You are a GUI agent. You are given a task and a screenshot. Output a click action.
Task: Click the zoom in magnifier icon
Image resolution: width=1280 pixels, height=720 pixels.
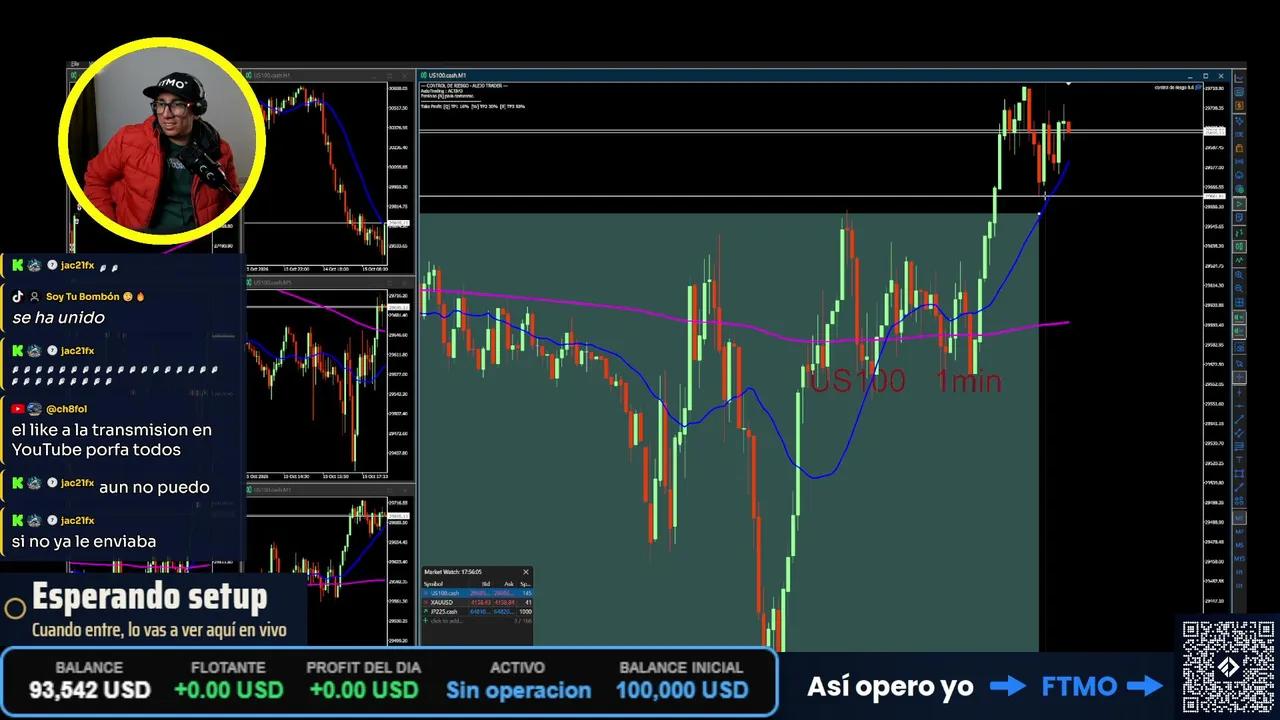(1240, 275)
